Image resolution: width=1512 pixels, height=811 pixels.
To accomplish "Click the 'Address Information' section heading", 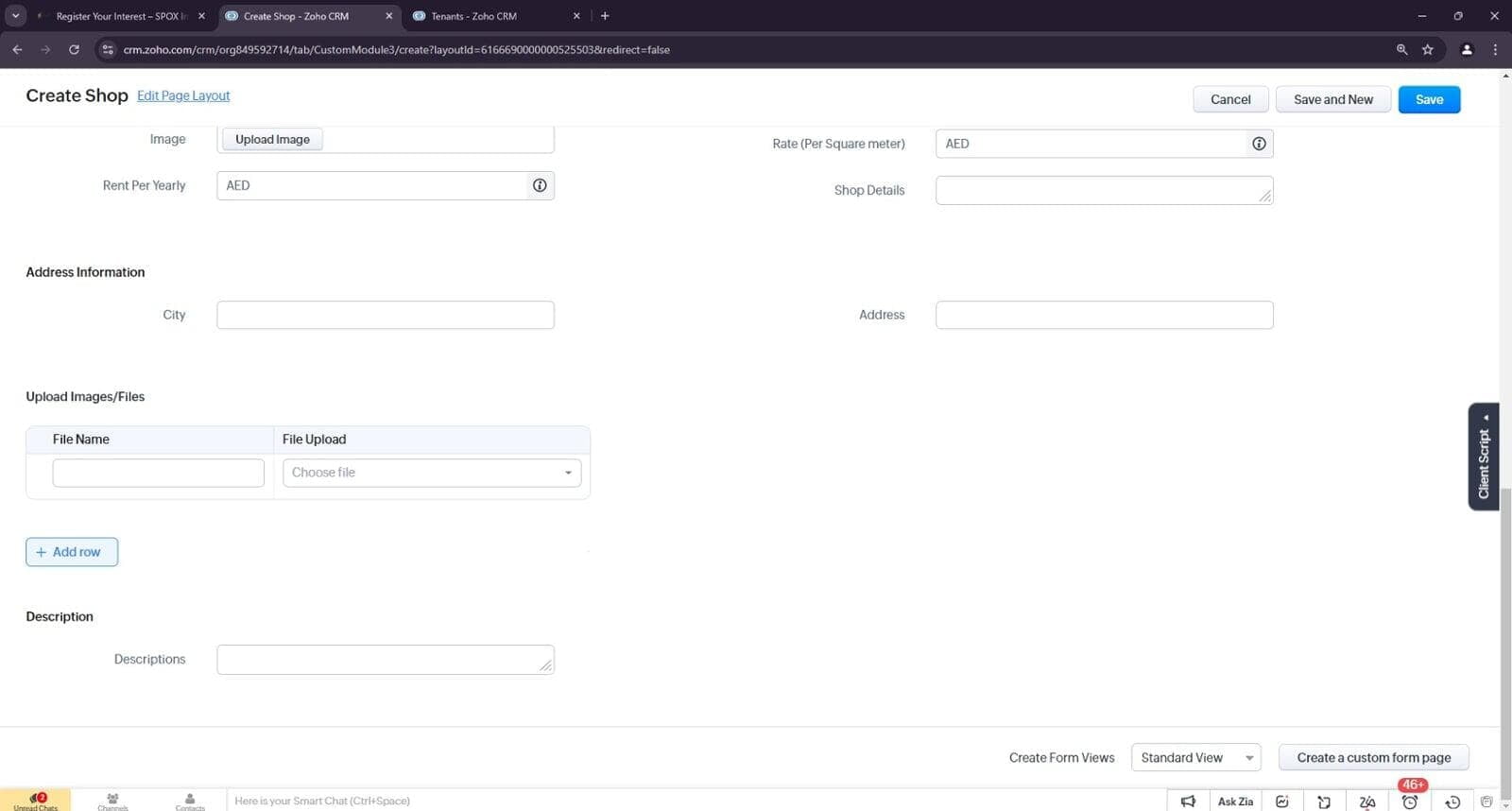I will click(85, 272).
